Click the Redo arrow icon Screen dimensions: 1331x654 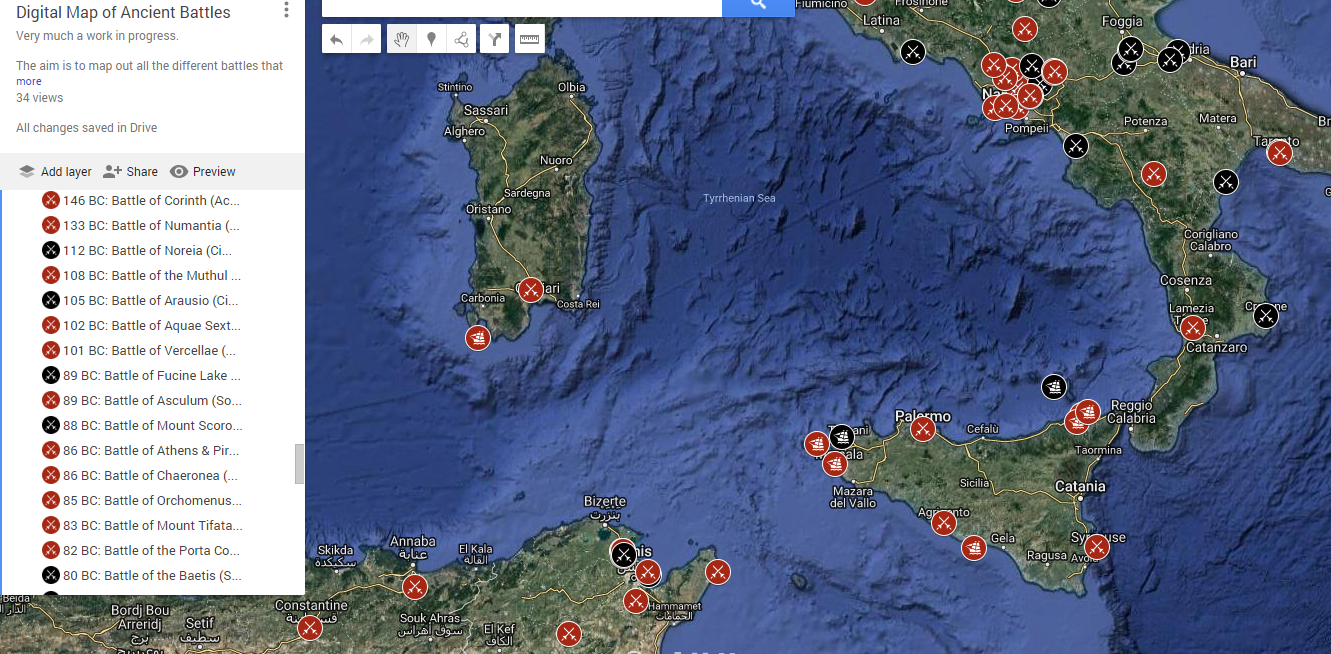pos(366,39)
